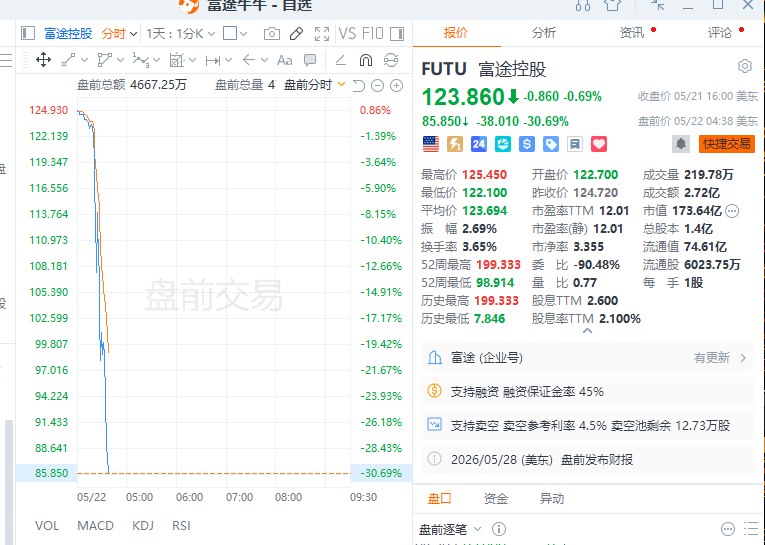Open 支持融资 margin rate info row
This screenshot has width=765, height=545.
587,391
